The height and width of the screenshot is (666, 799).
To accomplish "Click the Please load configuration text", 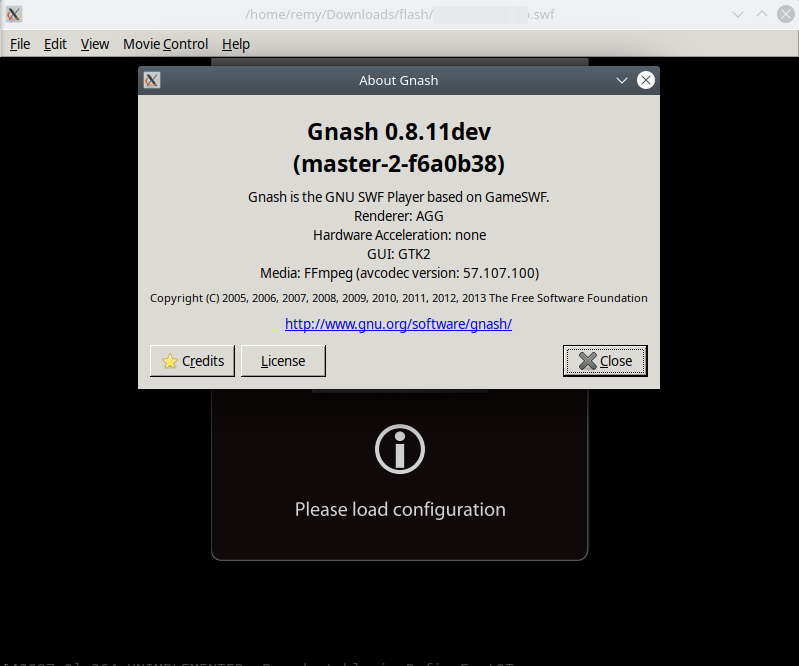I will (x=400, y=510).
